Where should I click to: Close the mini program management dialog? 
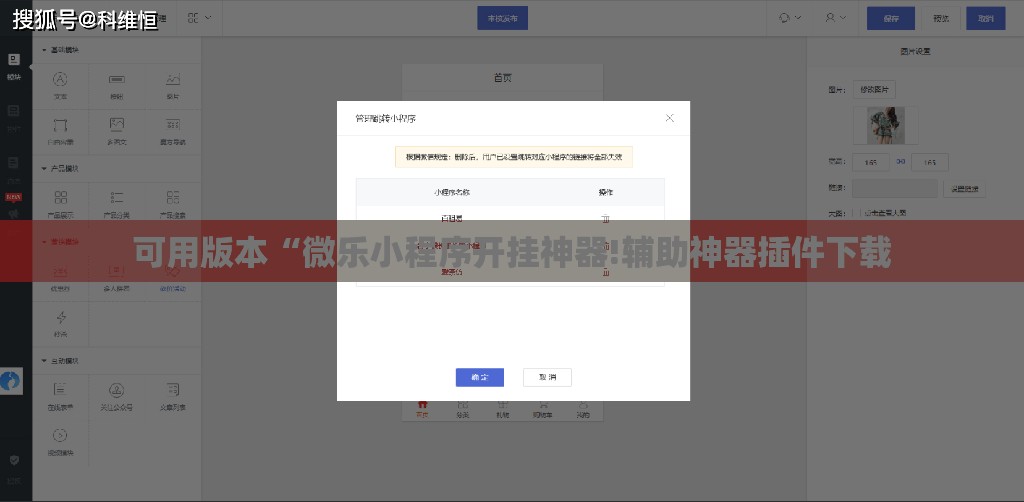(669, 118)
